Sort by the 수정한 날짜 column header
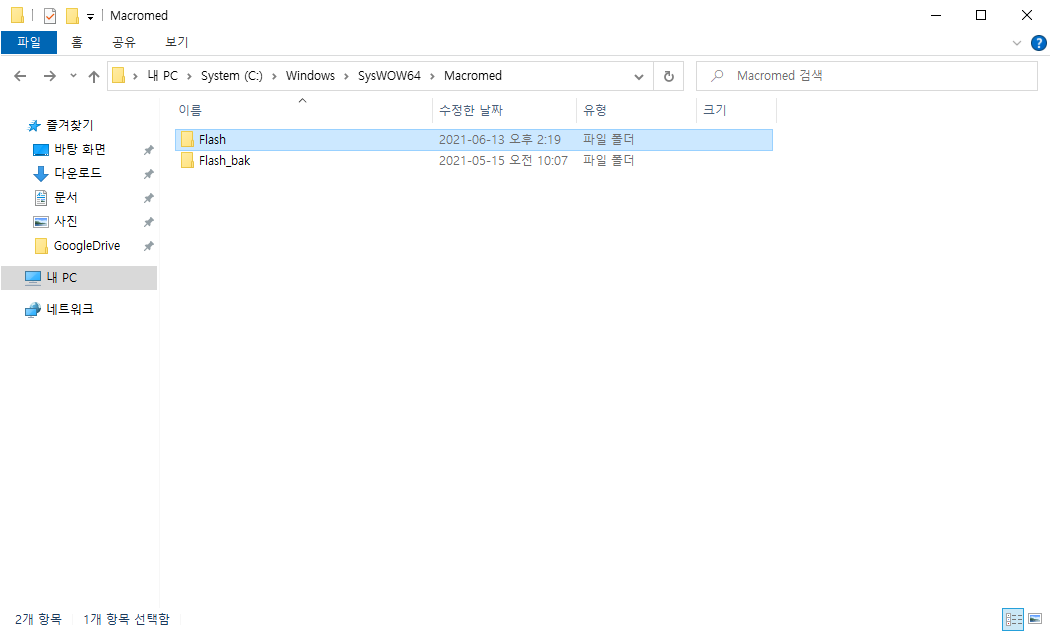The image size is (1051, 635). pyautogui.click(x=505, y=110)
